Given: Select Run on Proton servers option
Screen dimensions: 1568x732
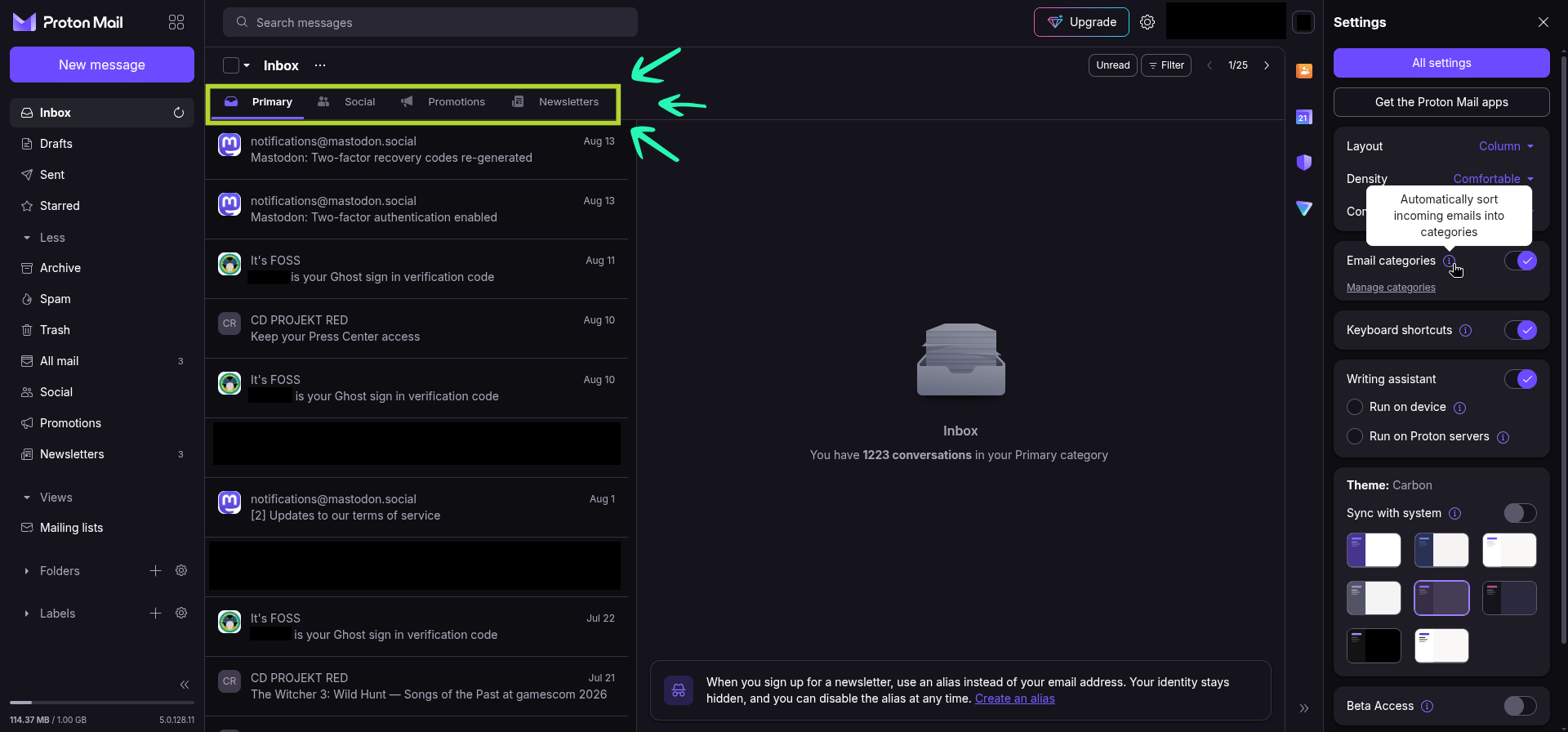Looking at the screenshot, I should [x=1355, y=436].
